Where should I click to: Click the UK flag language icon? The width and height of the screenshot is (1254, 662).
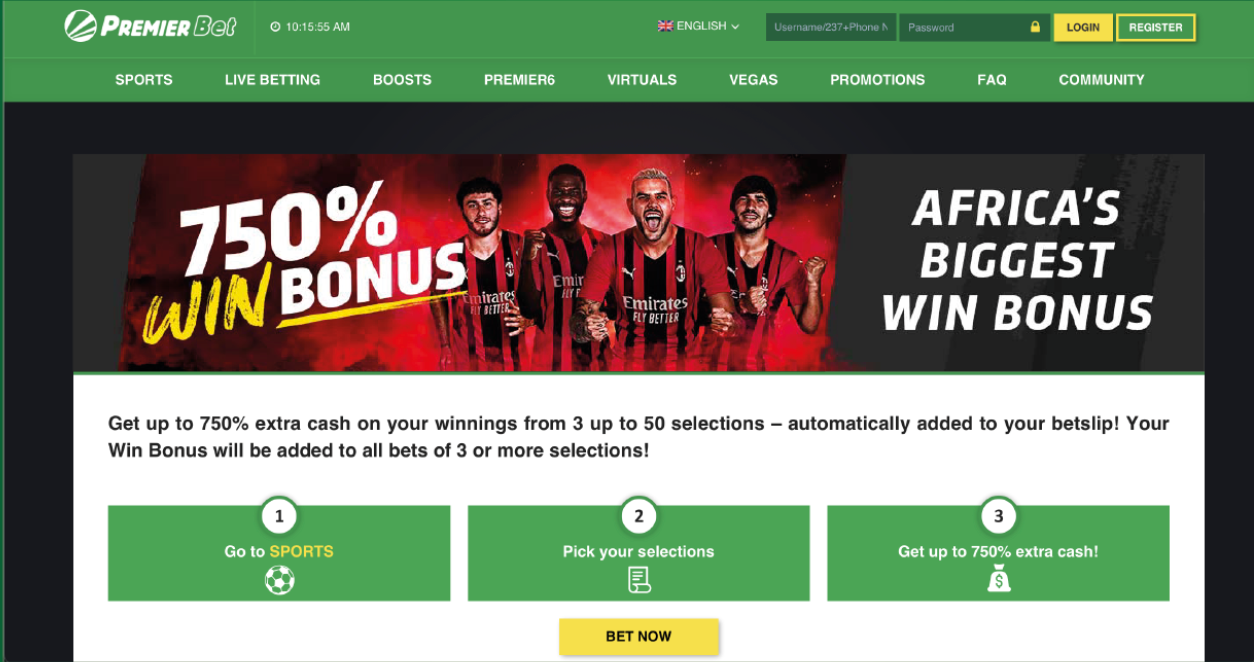tap(665, 26)
